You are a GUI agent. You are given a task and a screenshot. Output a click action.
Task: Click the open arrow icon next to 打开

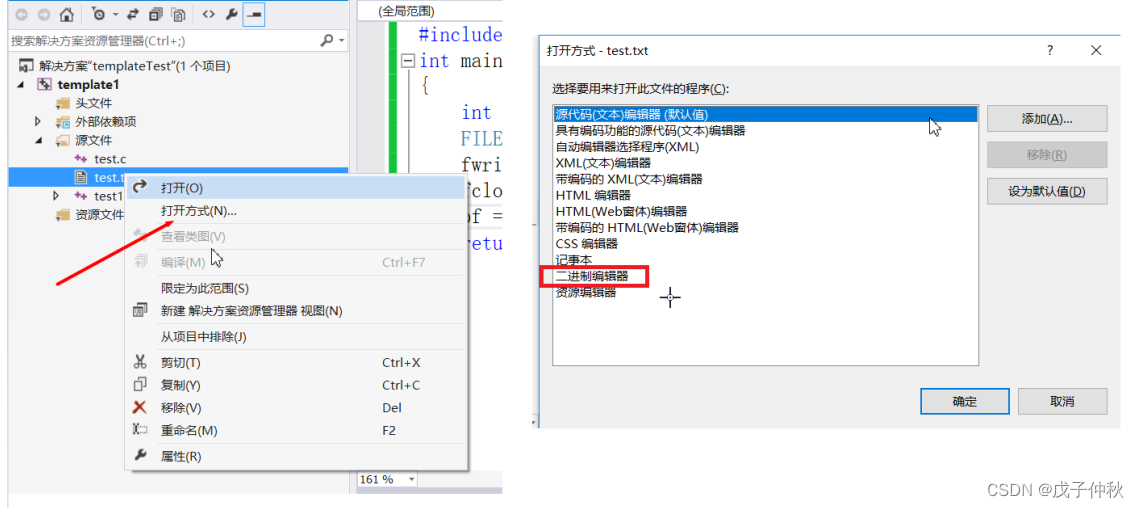(141, 188)
